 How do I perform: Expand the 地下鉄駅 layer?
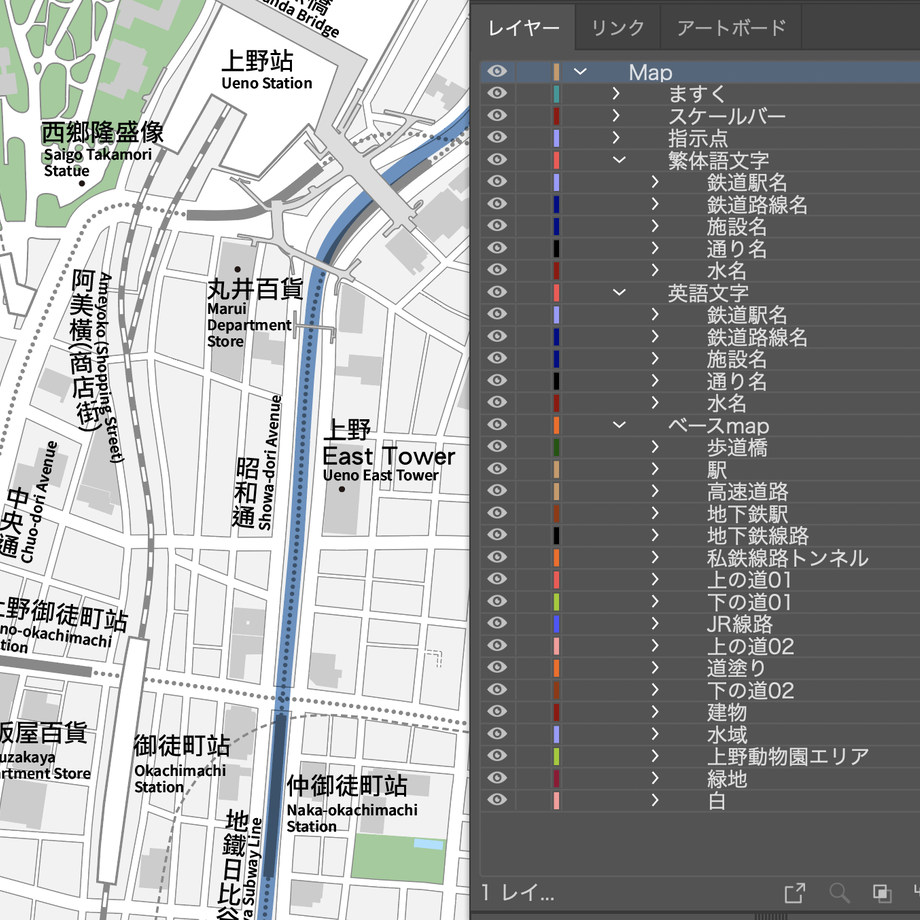point(655,513)
